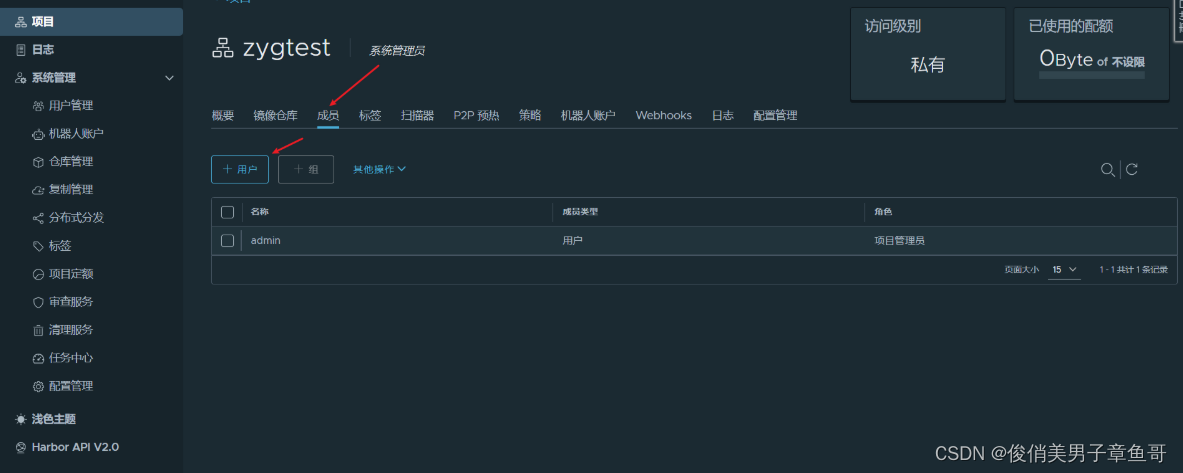Viewport: 1183px width, 473px height.
Task: Click the System Management icon in sidebar
Action: pyautogui.click(x=21, y=78)
